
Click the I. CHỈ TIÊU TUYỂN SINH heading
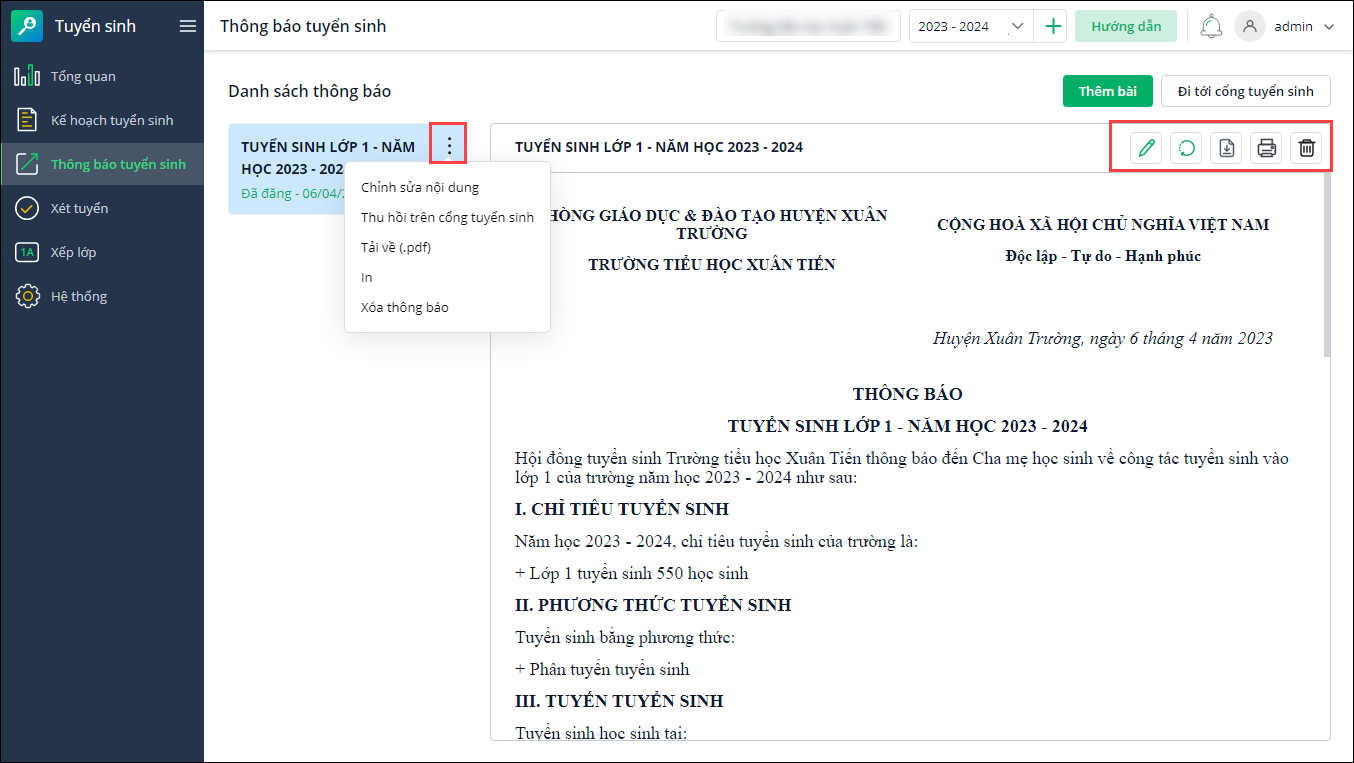click(x=622, y=509)
